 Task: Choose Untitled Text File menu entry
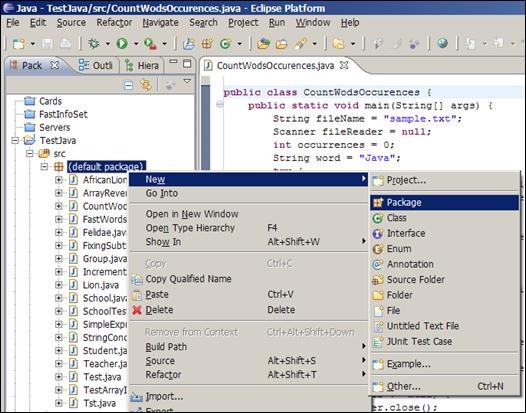tap(444, 326)
